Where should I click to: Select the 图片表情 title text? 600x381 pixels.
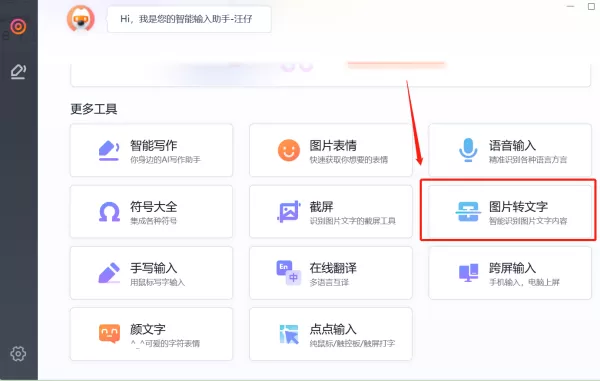click(333, 145)
